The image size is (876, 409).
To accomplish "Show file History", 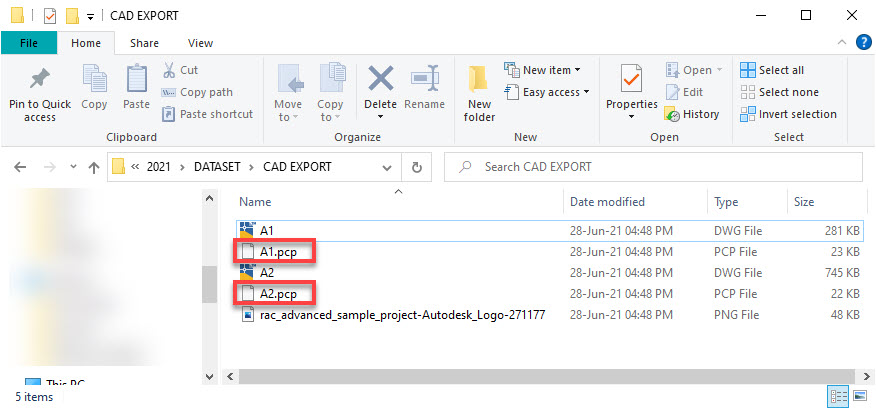I will click(692, 114).
